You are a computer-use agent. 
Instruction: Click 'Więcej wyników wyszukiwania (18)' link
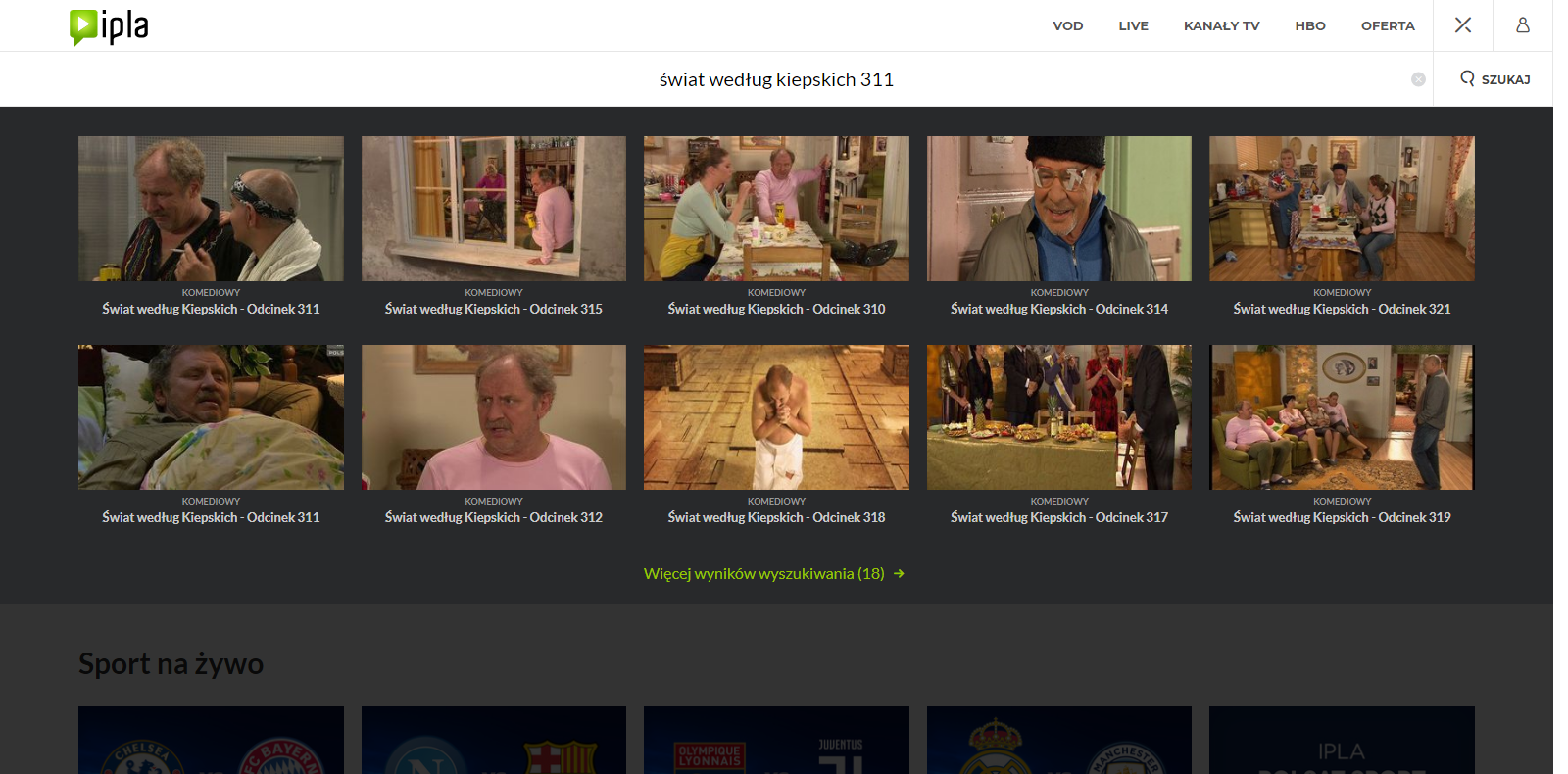click(764, 573)
